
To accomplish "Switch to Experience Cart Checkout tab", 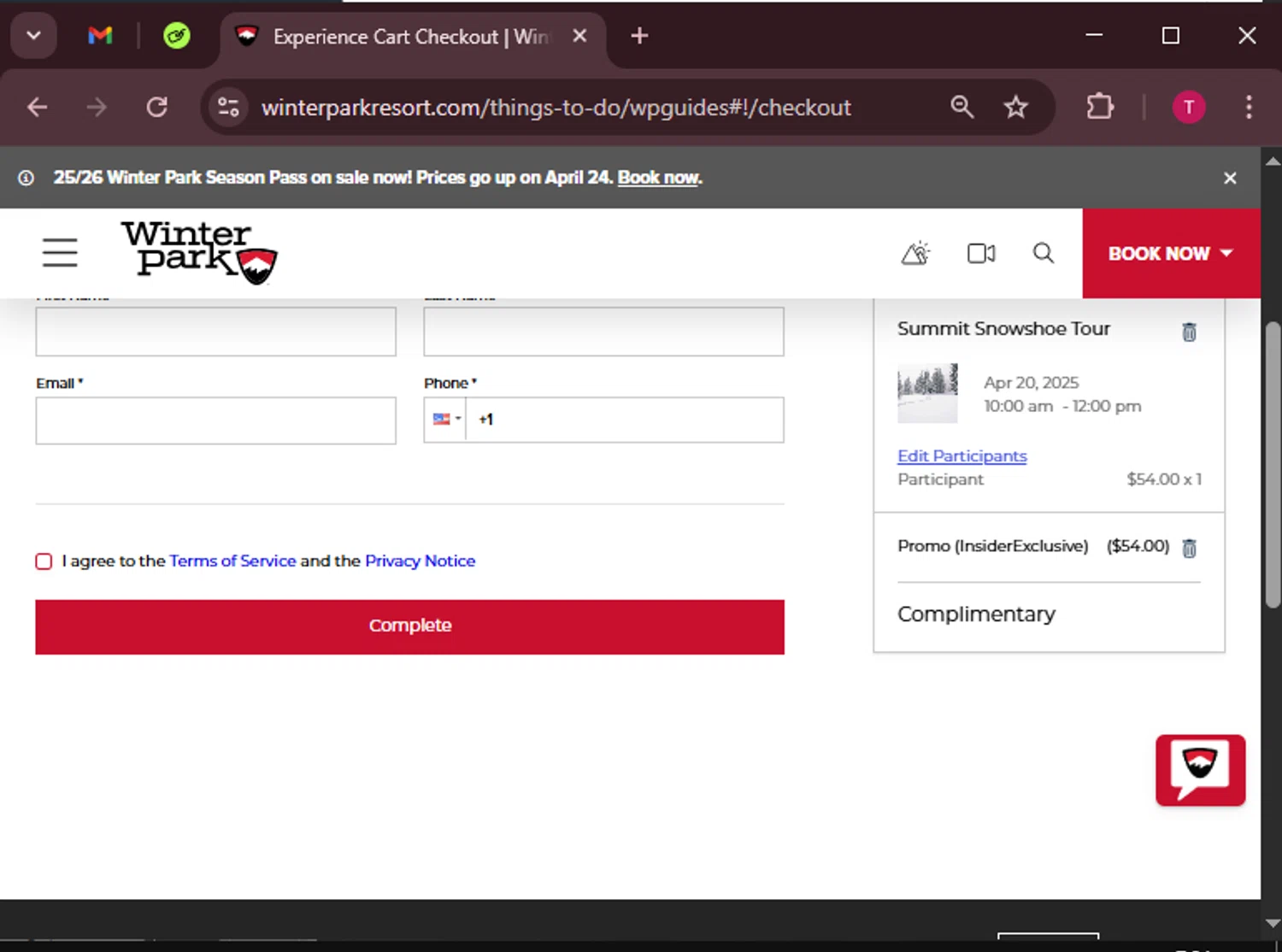I will pos(413,37).
